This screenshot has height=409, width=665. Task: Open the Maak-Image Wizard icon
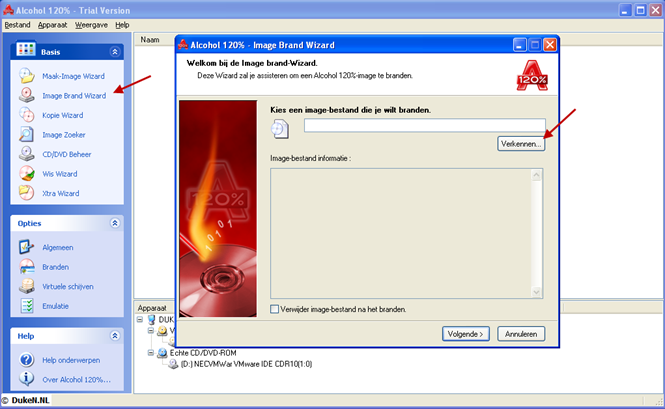pos(27,76)
